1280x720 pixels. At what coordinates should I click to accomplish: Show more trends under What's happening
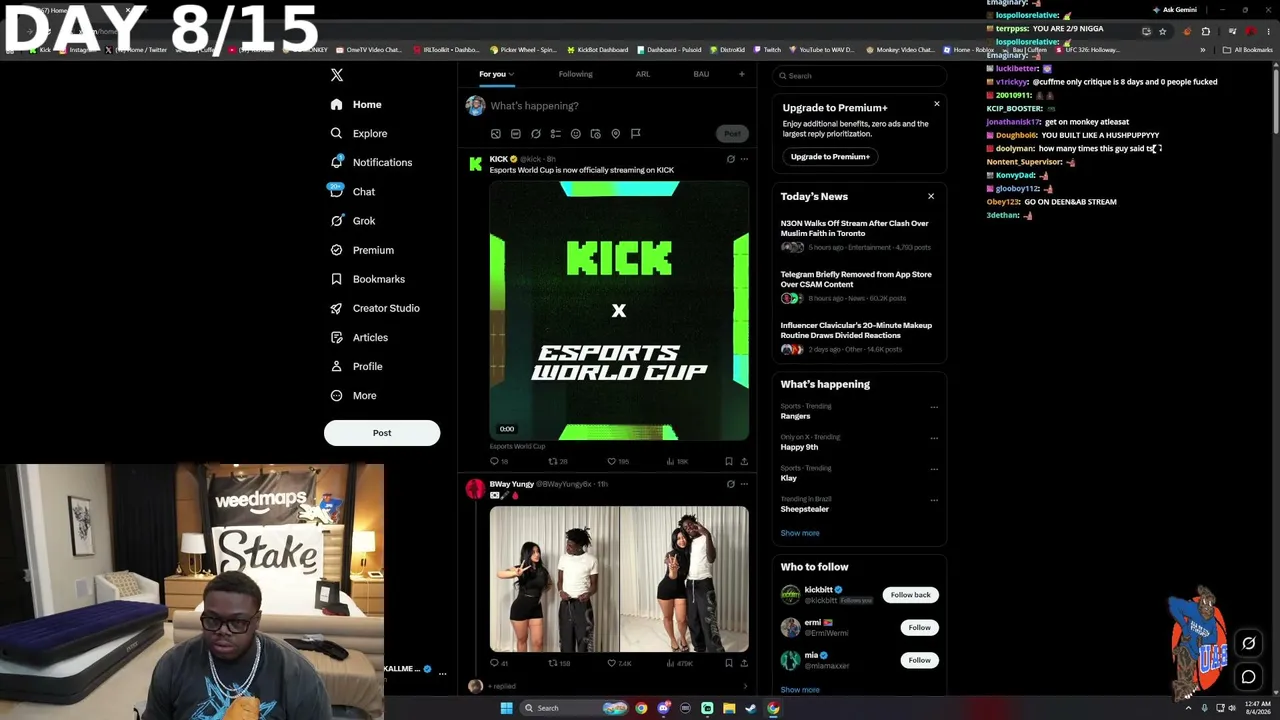click(800, 533)
